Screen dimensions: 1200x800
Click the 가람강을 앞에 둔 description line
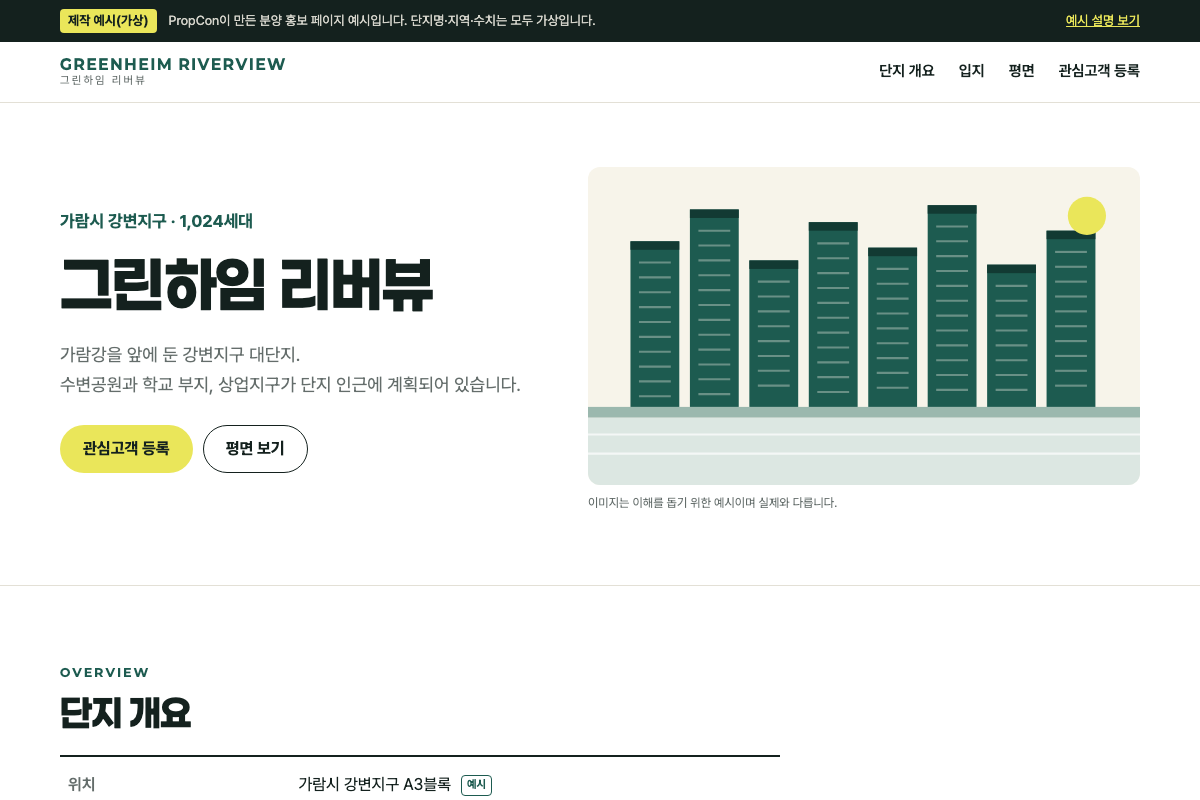[180, 354]
